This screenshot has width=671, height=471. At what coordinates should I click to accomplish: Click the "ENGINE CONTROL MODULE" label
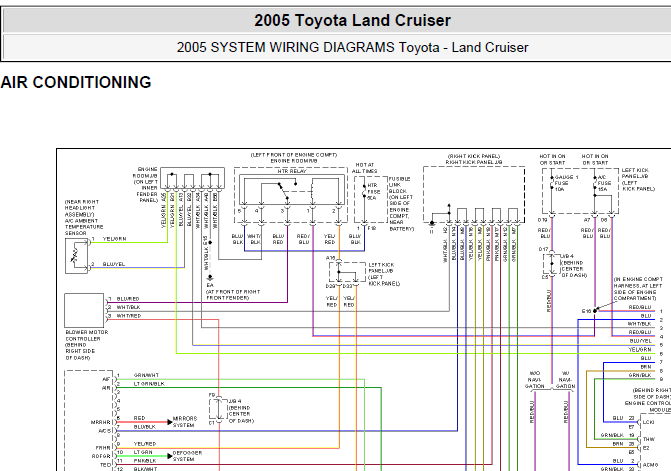[x=648, y=406]
